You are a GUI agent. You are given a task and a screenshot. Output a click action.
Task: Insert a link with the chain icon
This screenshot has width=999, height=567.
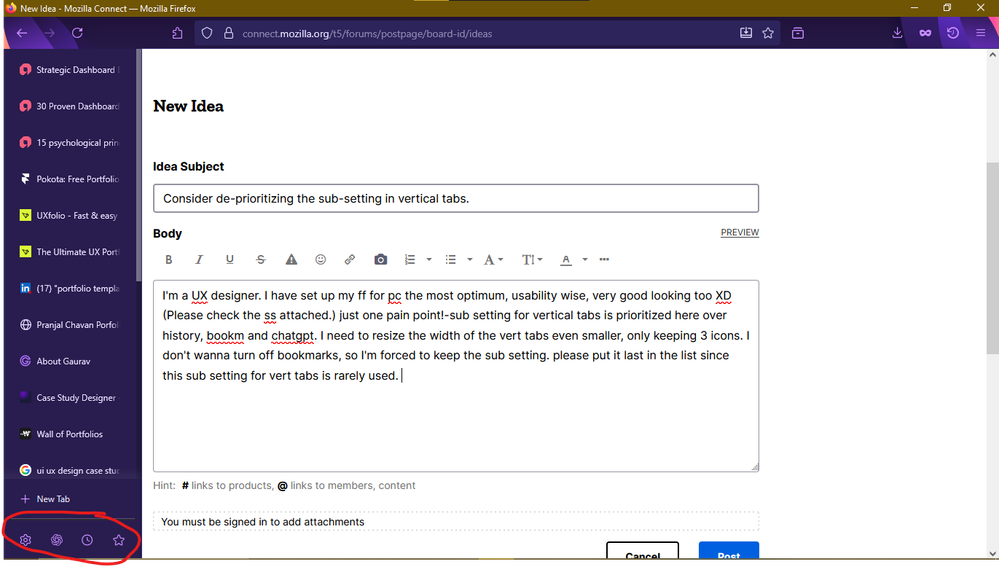coord(350,260)
